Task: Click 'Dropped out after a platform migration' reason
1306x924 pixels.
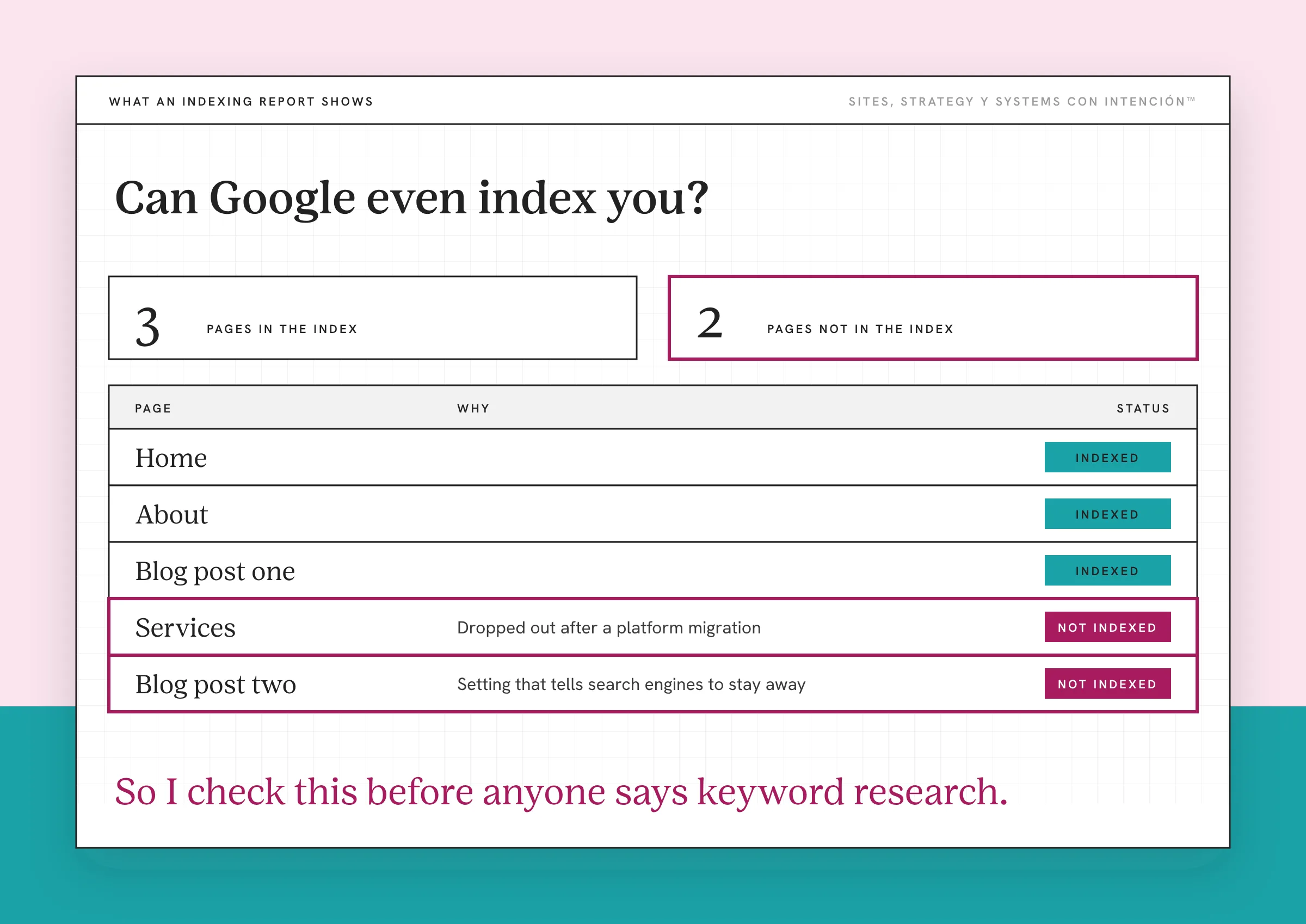Action: 608,627
